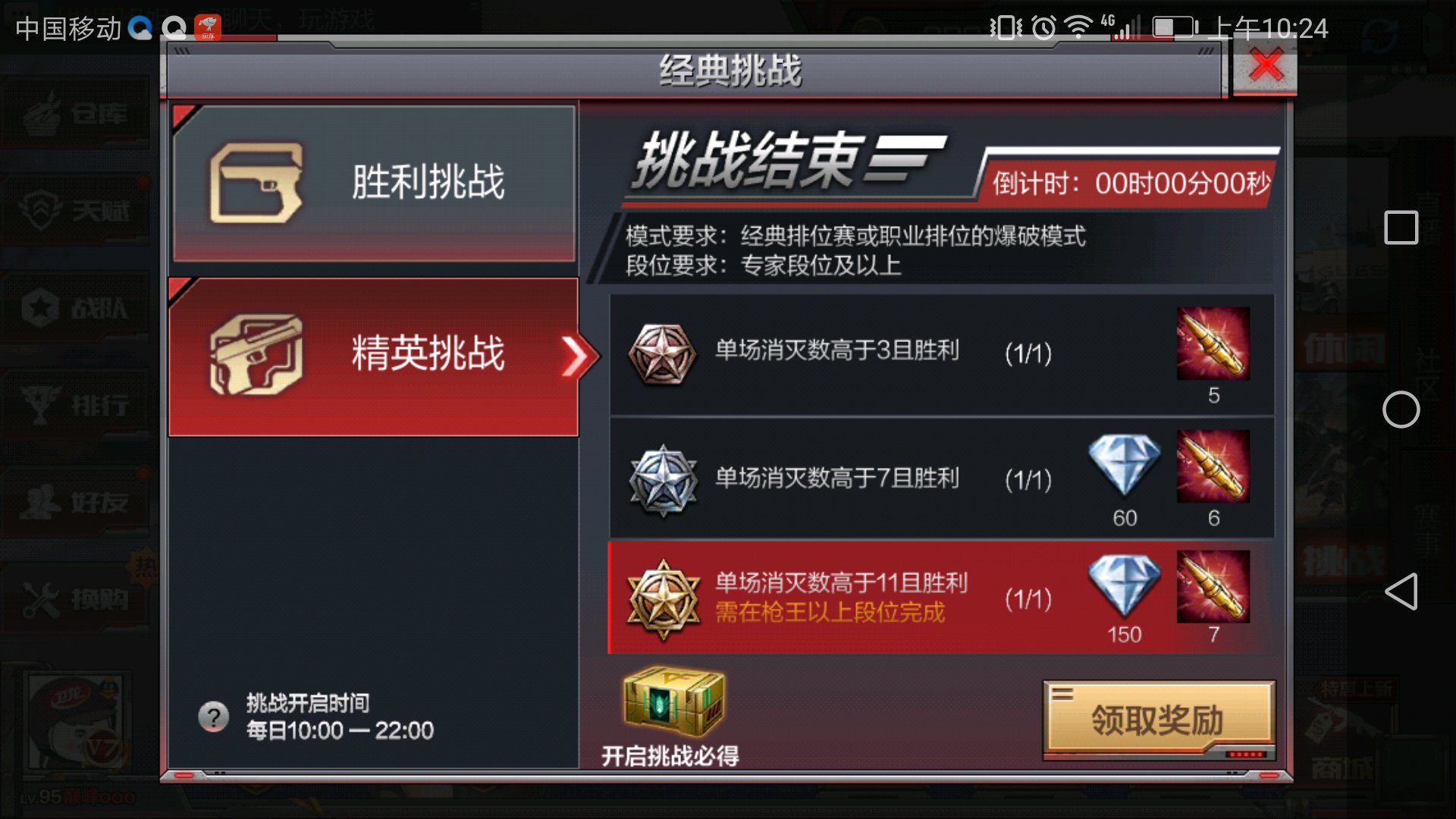Tap the 150 diamond reward icon
This screenshot has height=819, width=1456.
click(1124, 585)
